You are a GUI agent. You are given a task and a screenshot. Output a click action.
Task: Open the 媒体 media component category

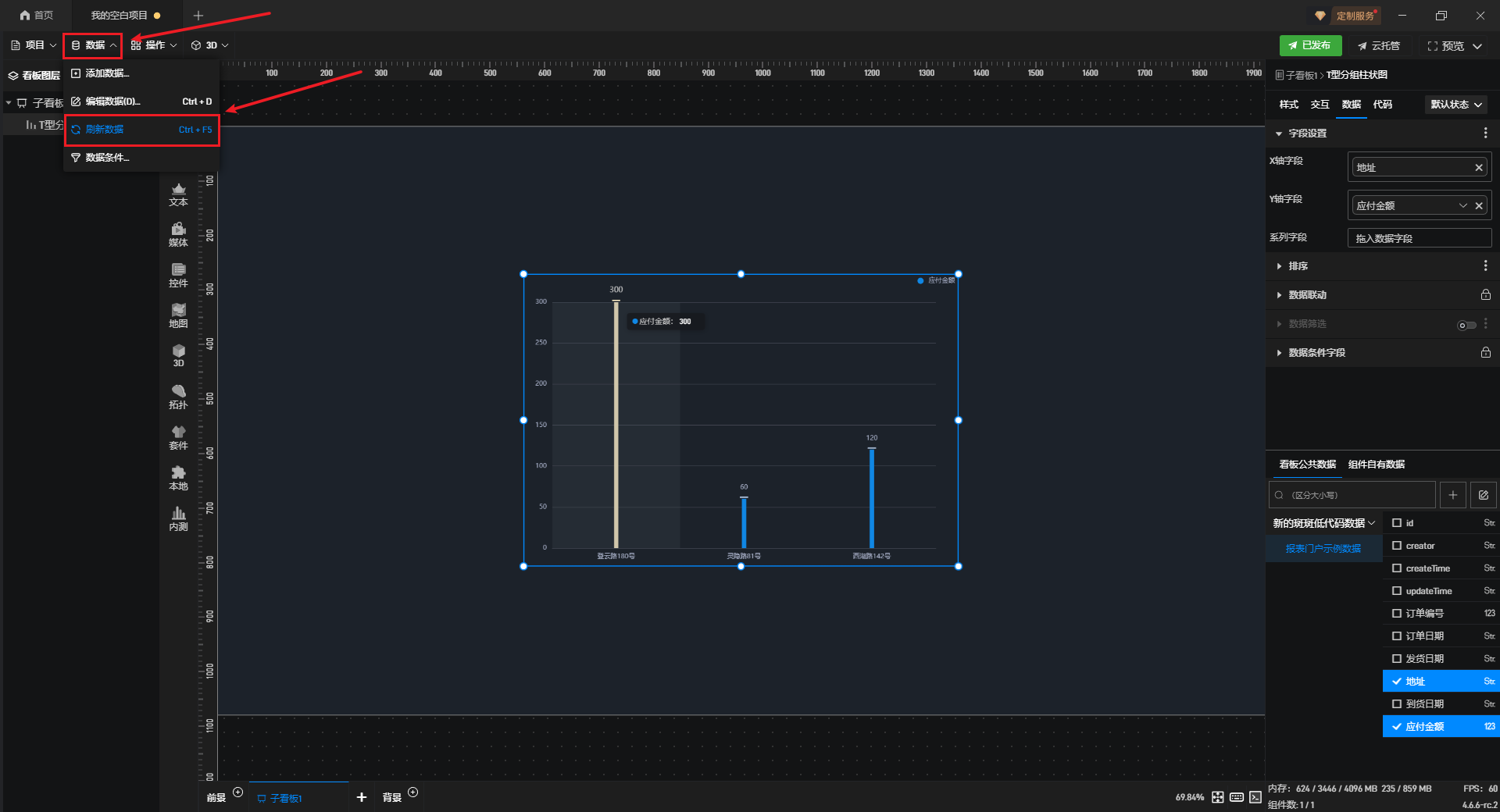178,234
